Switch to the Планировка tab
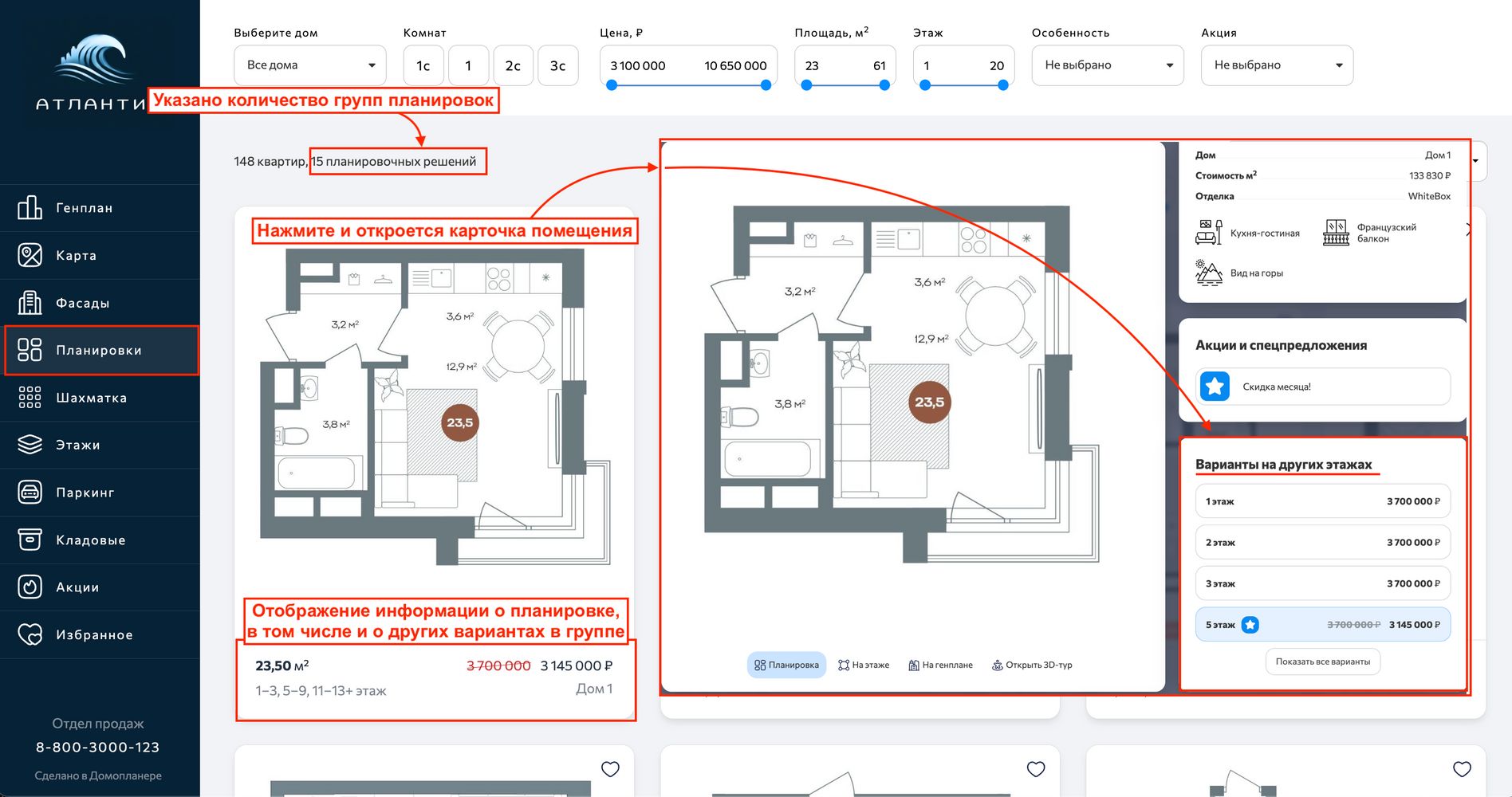The height and width of the screenshot is (797, 1512). 786,665
